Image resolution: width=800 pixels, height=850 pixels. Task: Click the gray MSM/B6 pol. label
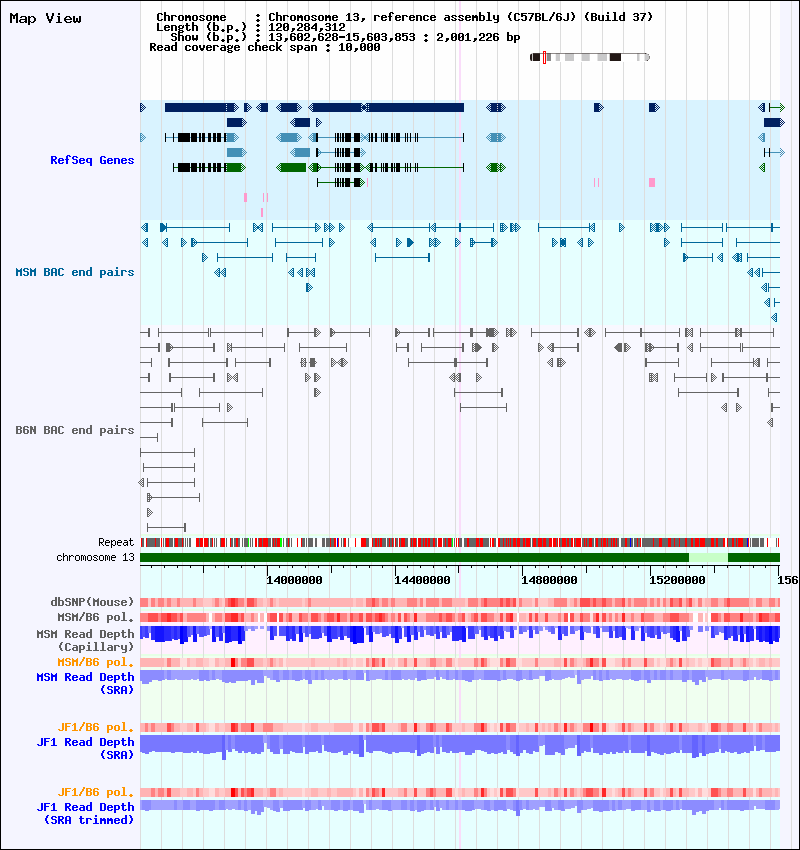point(95,617)
